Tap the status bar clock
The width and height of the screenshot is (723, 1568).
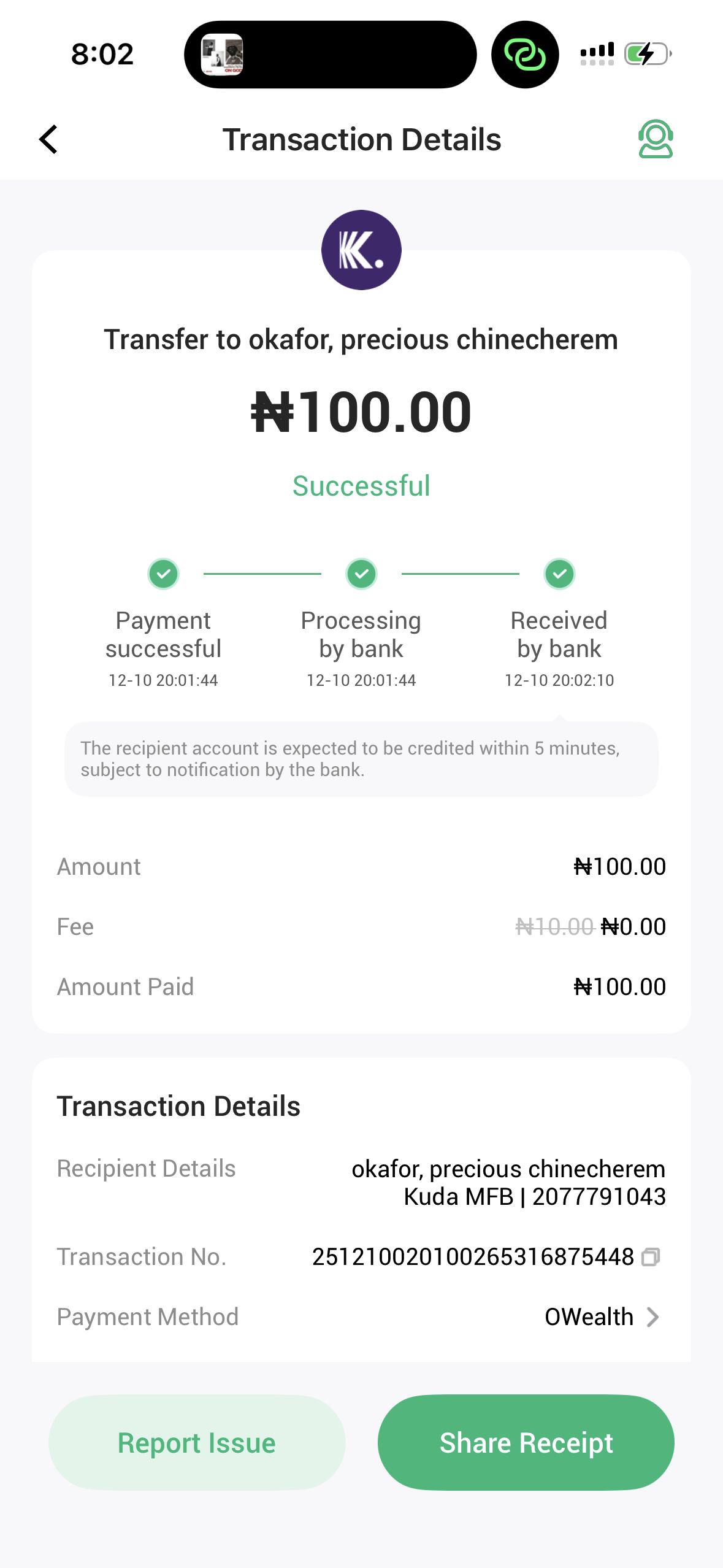(x=102, y=54)
